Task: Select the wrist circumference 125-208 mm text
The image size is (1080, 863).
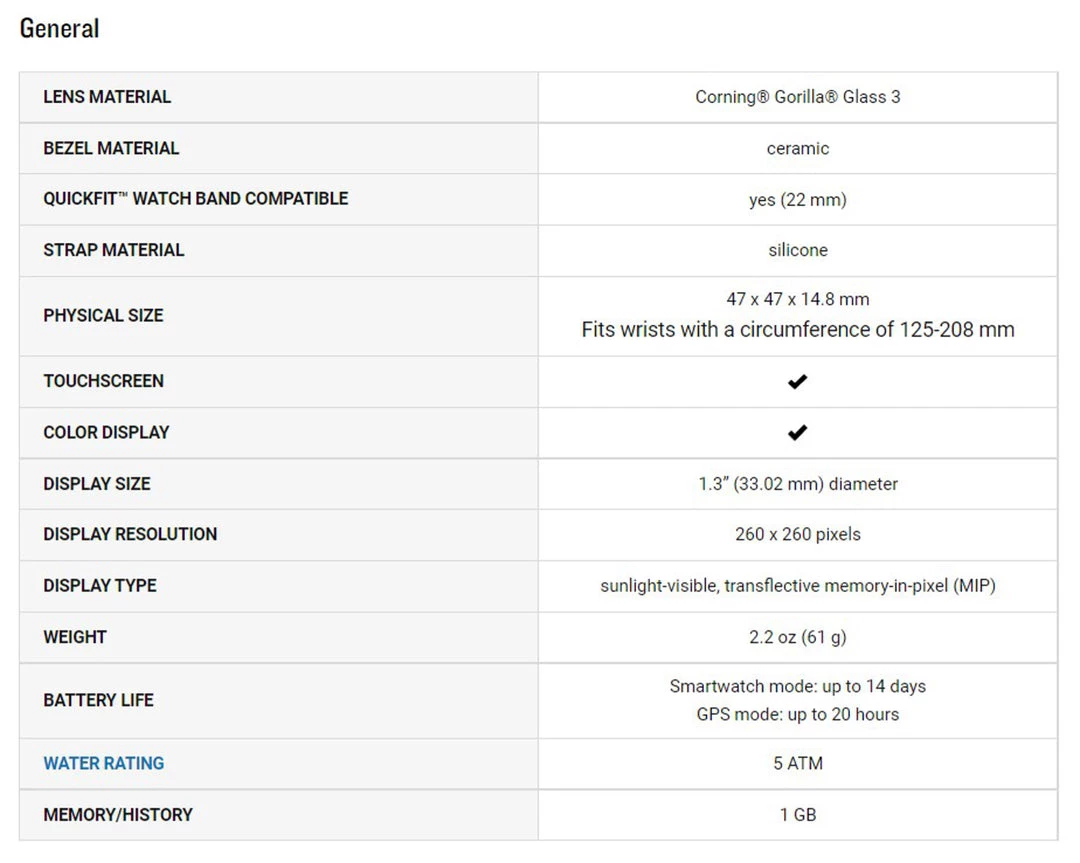Action: coord(797,329)
